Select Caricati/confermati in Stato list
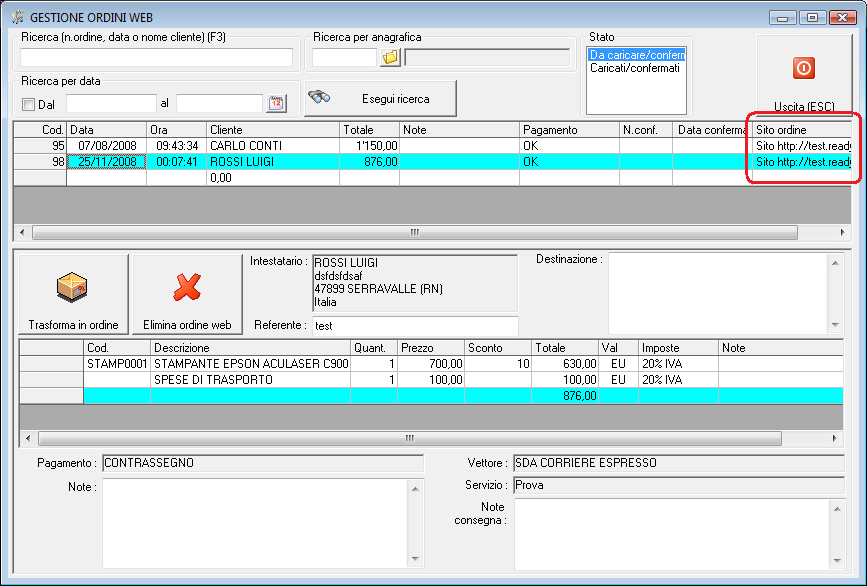Screen dimensions: 867x586 coord(635,68)
